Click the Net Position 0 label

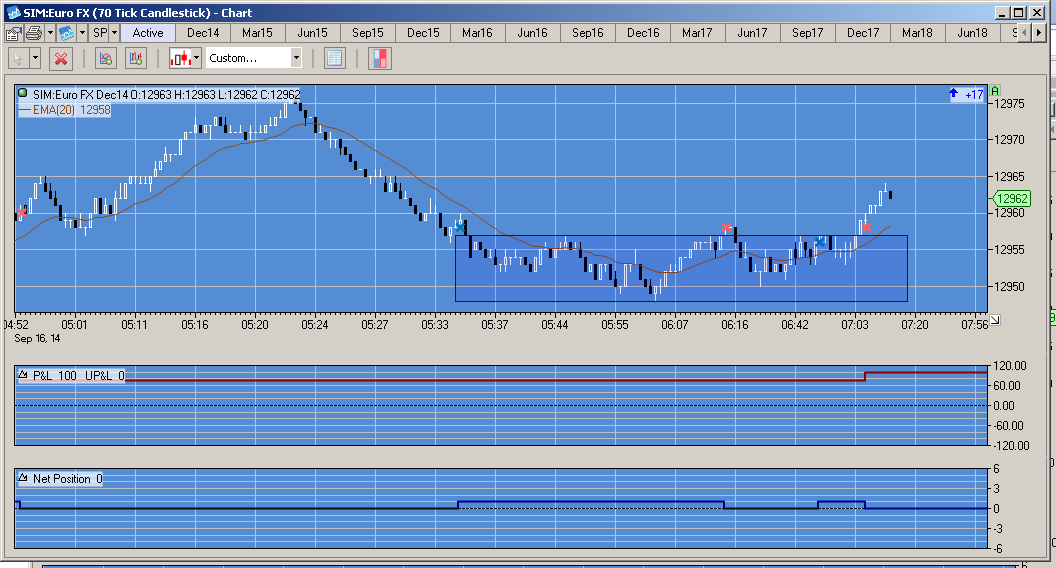(67, 479)
